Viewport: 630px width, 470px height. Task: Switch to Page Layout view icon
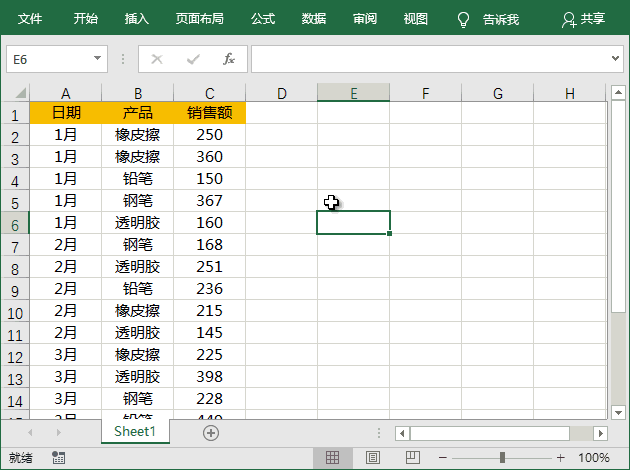click(372, 457)
